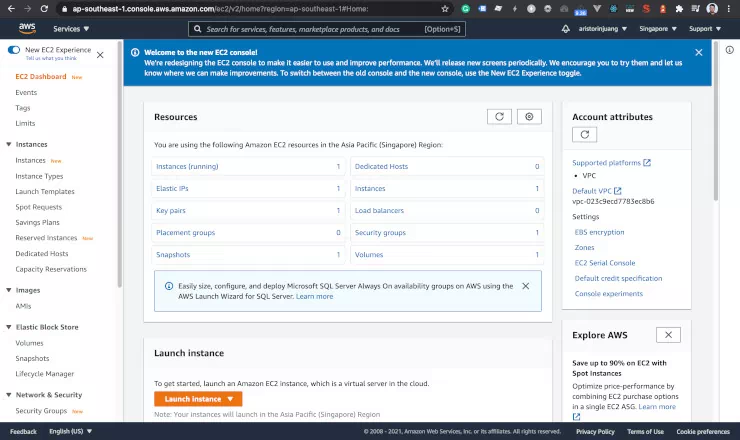Image resolution: width=740 pixels, height=440 pixels.
Task: Collapse the Network & Security section
Action: click(x=8, y=395)
